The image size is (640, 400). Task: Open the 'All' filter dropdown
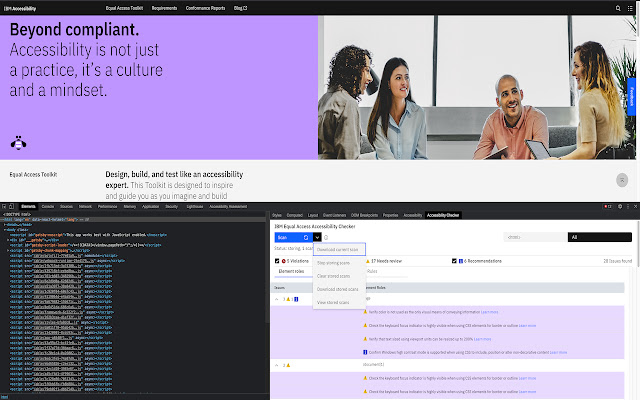click(600, 237)
